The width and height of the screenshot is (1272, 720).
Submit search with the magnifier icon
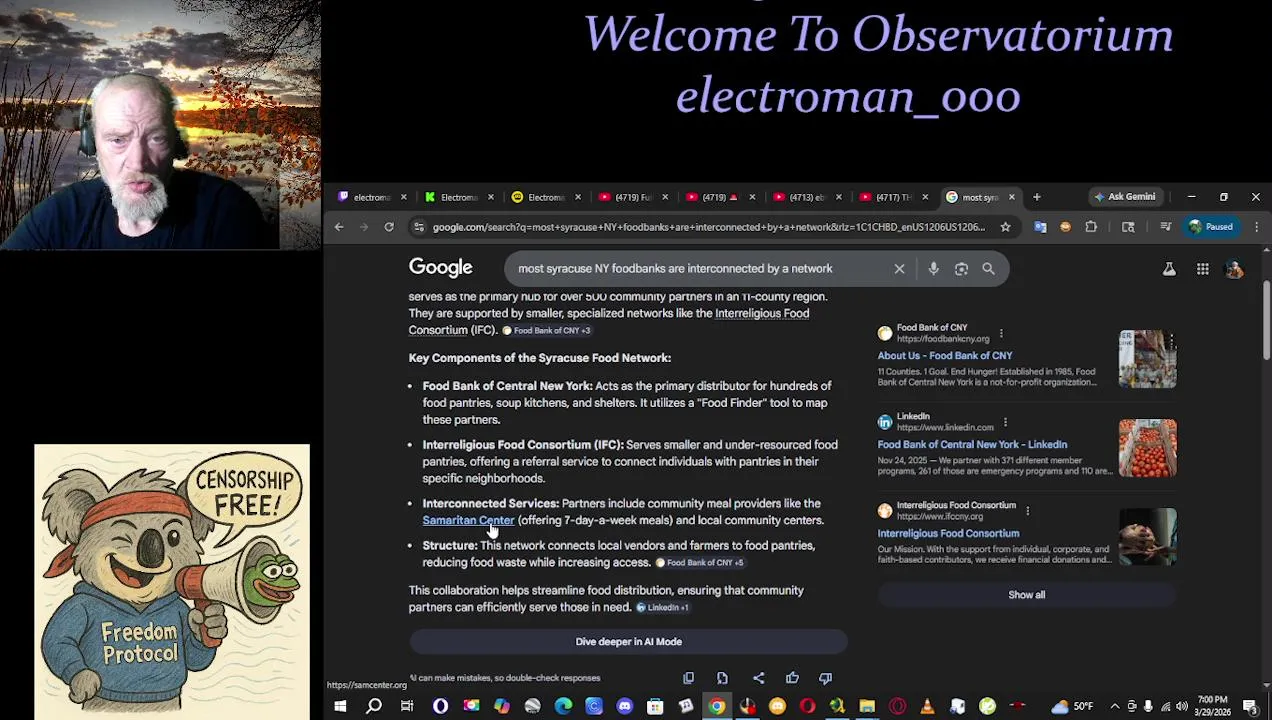click(x=988, y=268)
